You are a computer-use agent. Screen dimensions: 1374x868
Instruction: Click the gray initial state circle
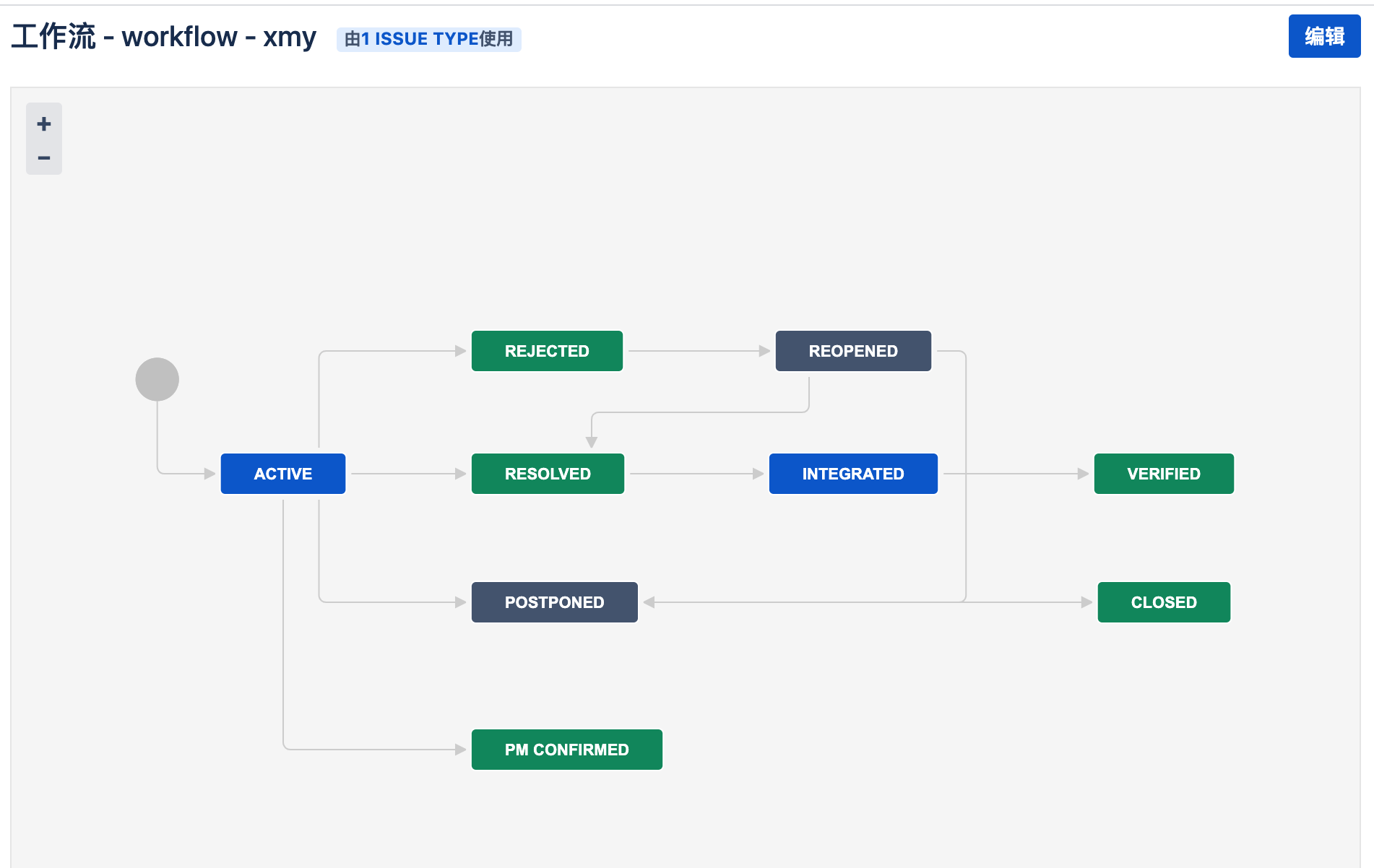[157, 379]
